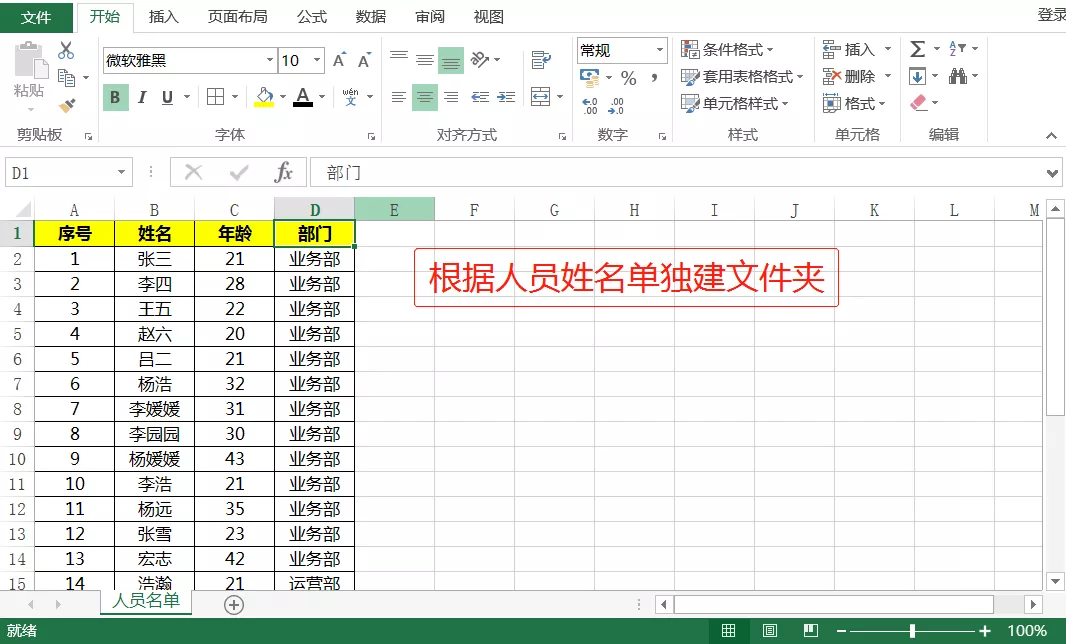Open the 条件格式 conditional formatting menu
1066x644 pixels.
pos(727,49)
